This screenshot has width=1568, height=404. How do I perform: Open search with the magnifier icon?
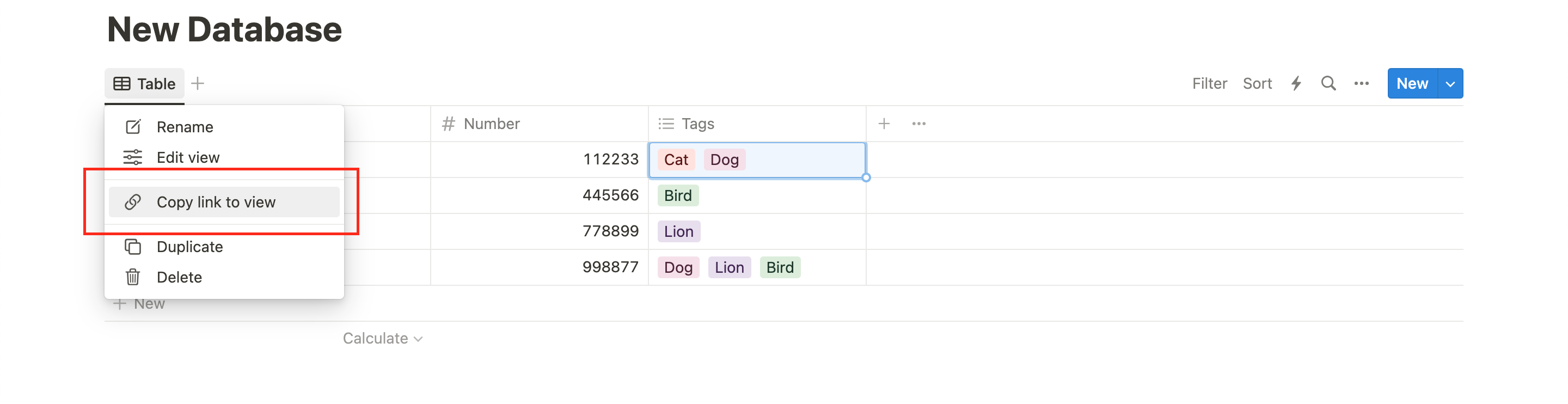(x=1328, y=83)
